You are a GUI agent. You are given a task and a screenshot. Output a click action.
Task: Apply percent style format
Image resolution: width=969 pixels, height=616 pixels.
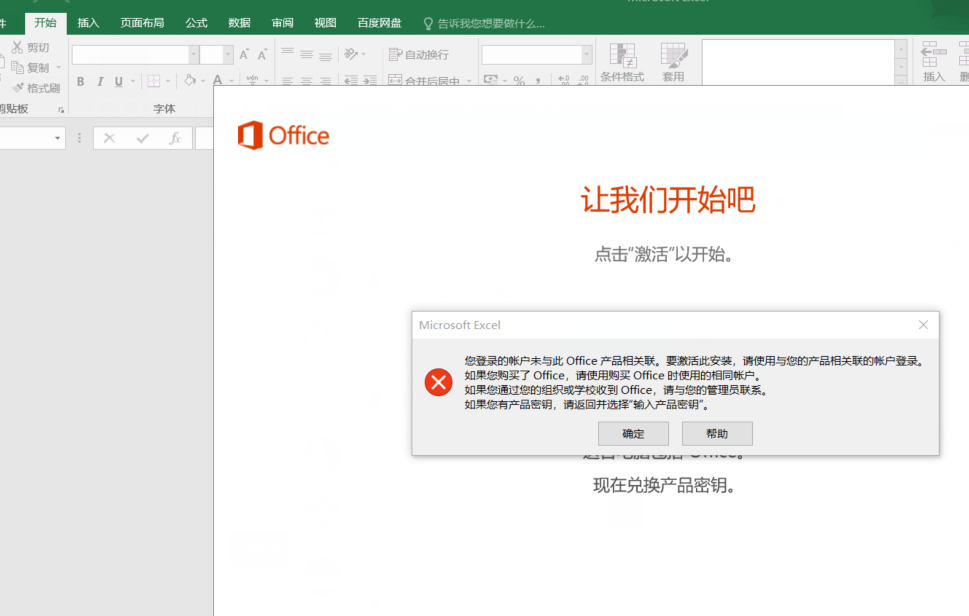519,80
